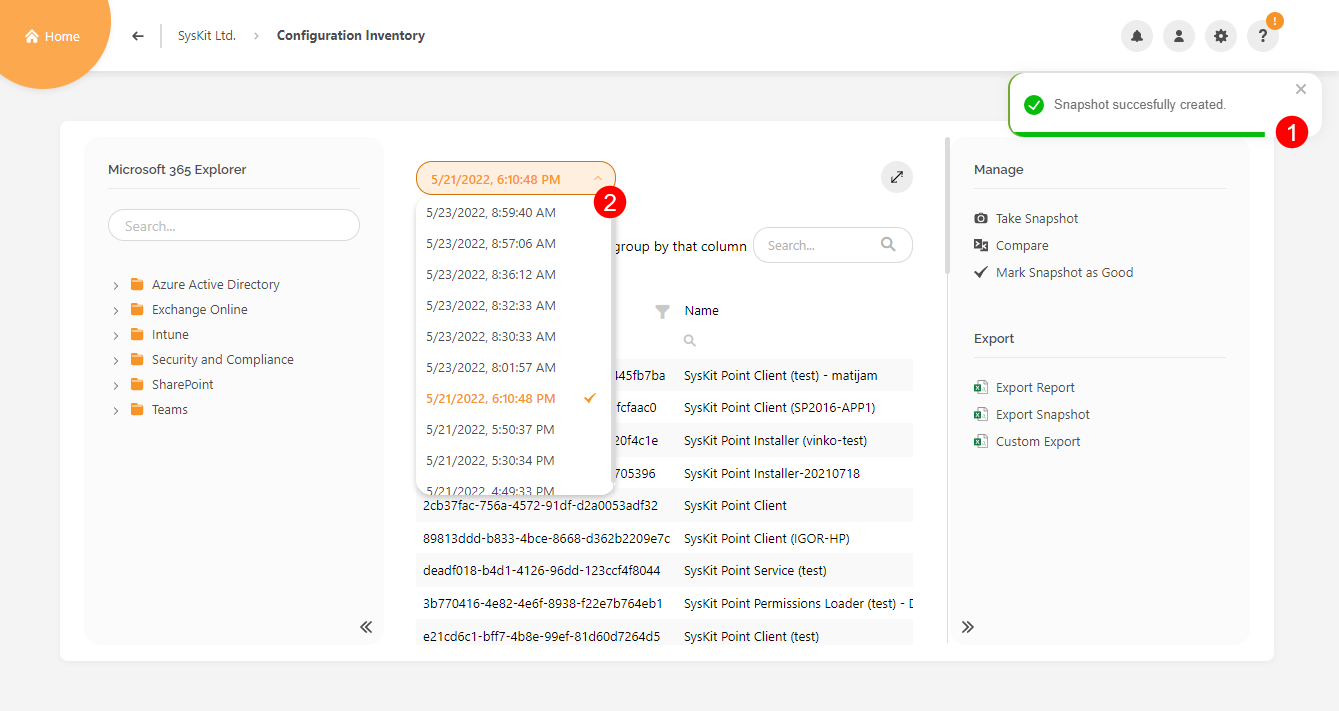Dismiss the Snapshot created notification

(1301, 89)
